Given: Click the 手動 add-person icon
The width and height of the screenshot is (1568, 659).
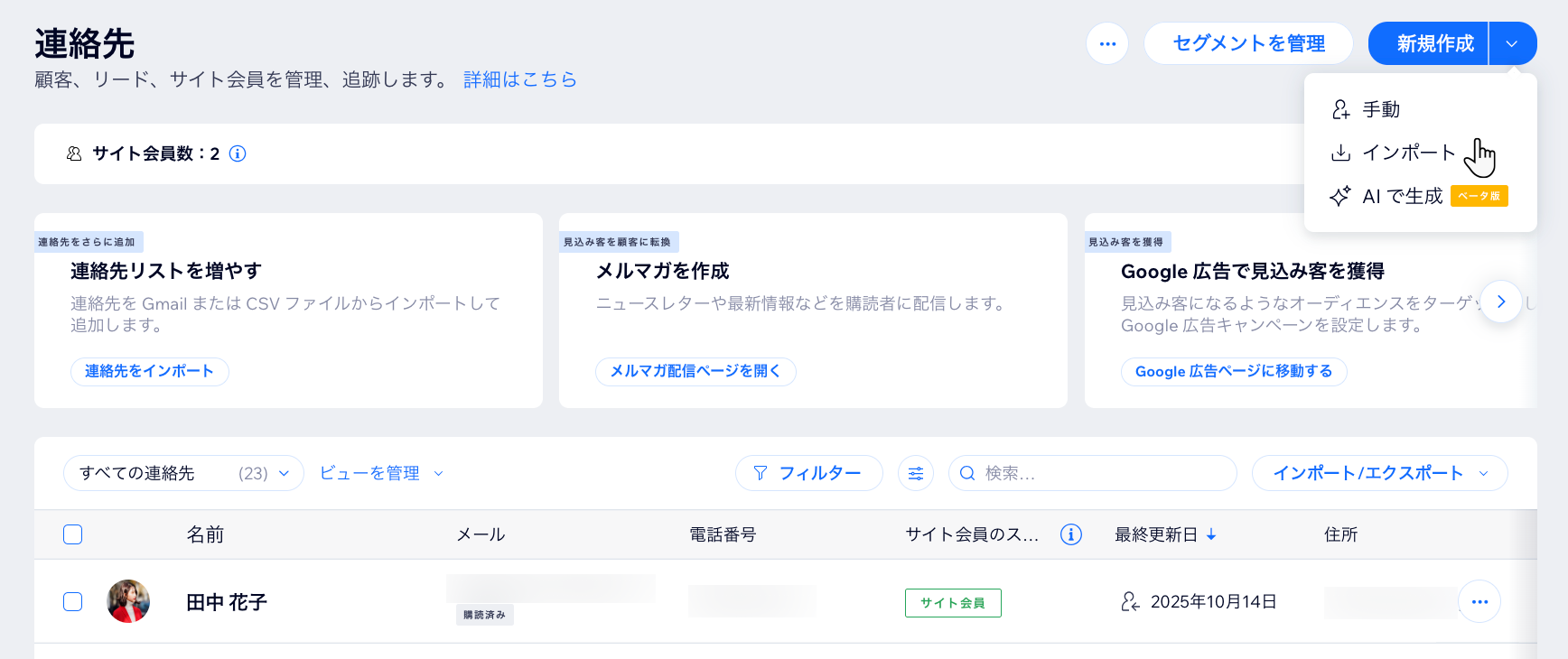Looking at the screenshot, I should pyautogui.click(x=1341, y=109).
